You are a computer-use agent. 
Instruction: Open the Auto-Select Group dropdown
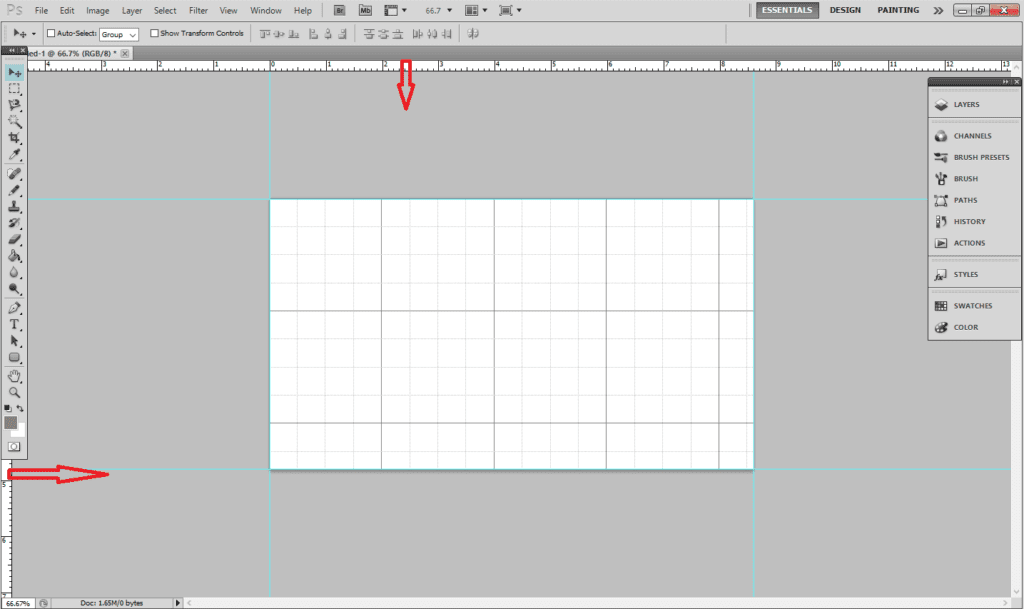point(119,34)
